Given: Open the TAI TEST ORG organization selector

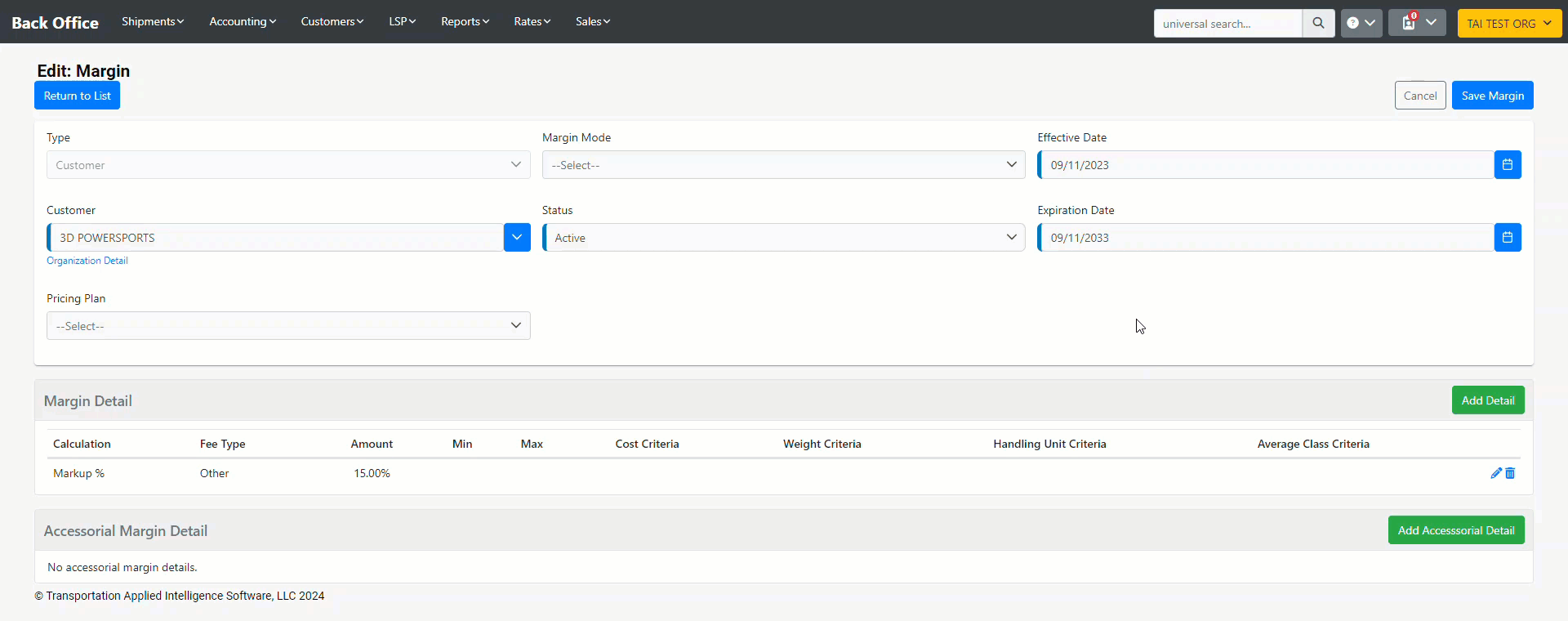Looking at the screenshot, I should click(x=1508, y=24).
